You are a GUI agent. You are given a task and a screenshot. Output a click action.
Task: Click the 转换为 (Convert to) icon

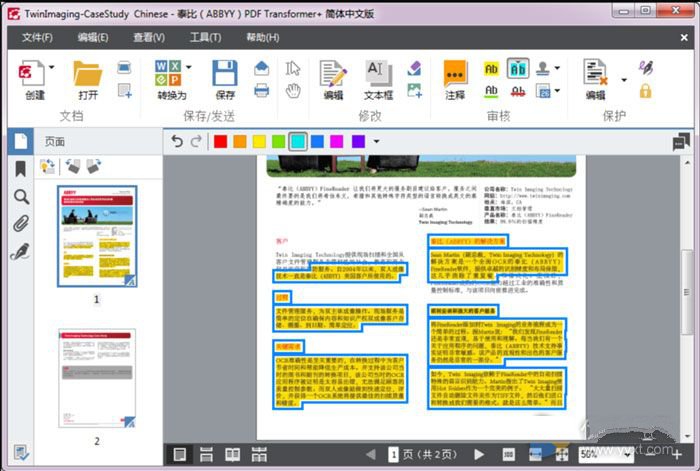tap(168, 73)
